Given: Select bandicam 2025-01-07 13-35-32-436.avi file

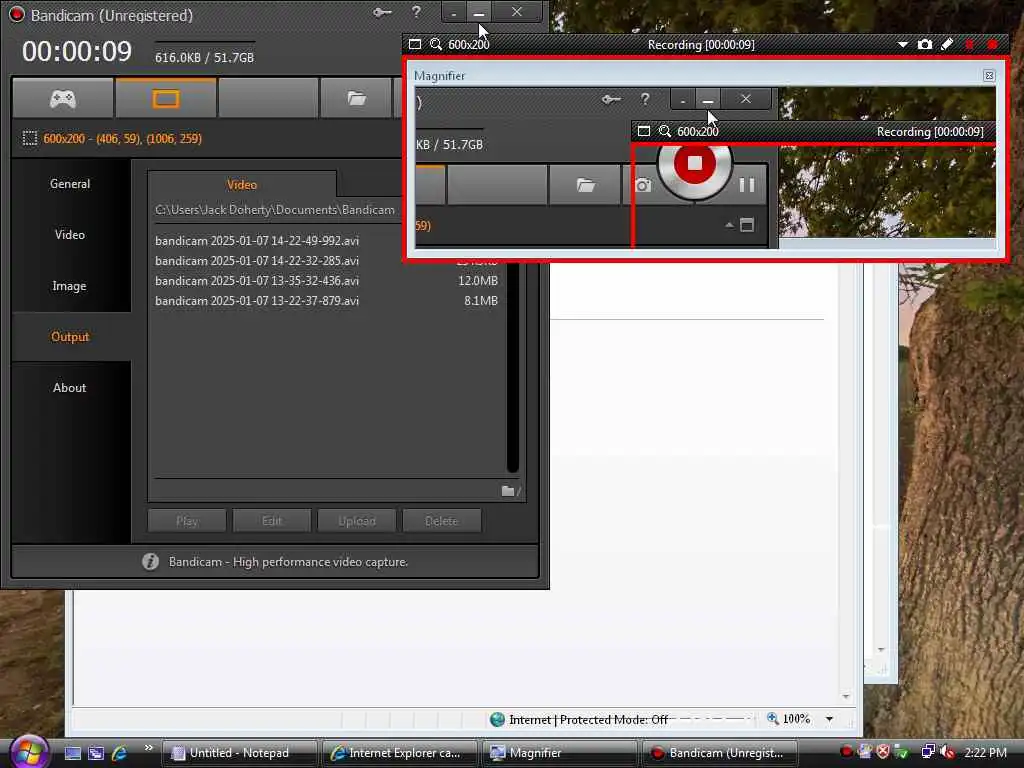Looking at the screenshot, I should [257, 281].
